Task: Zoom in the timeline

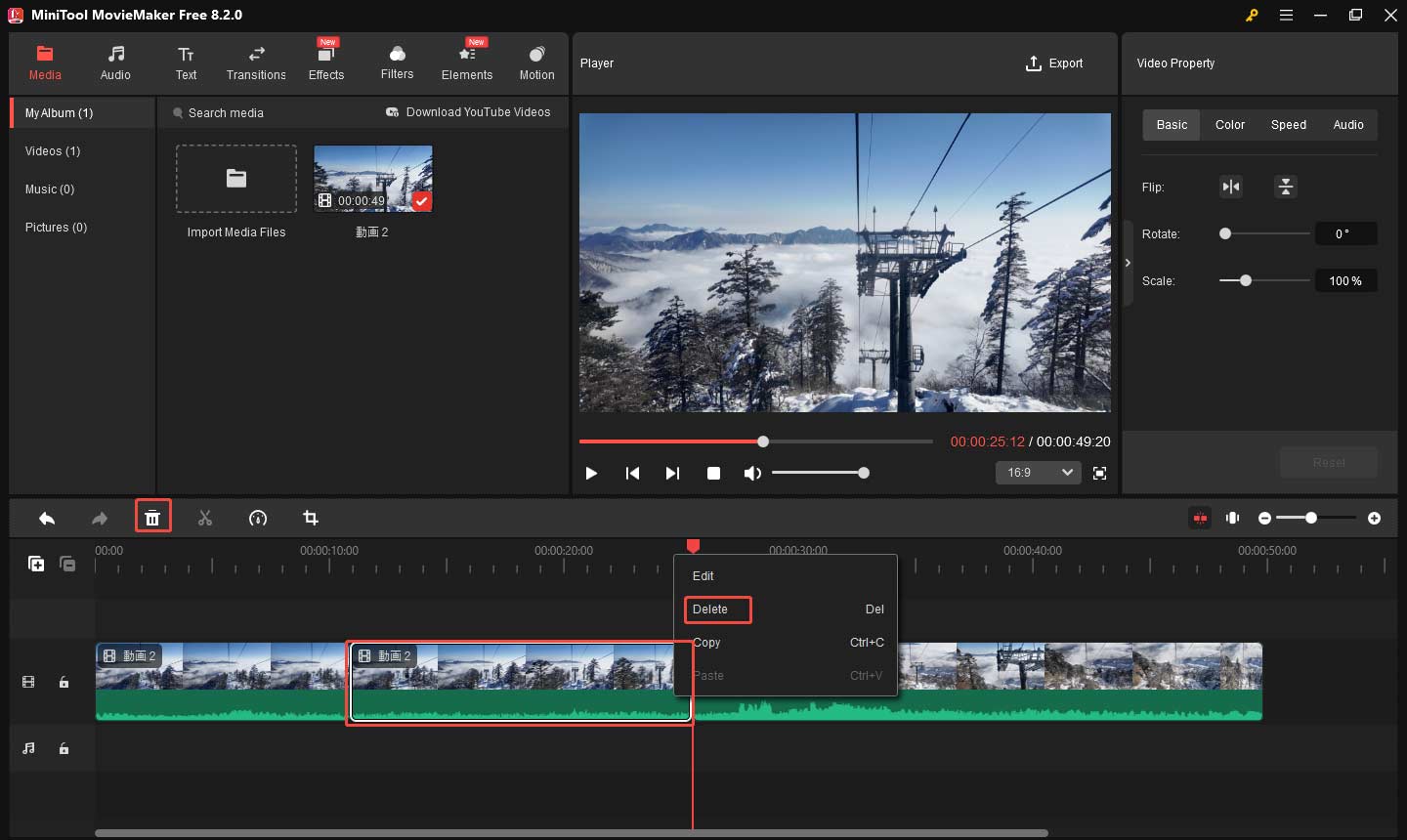Action: (x=1375, y=518)
